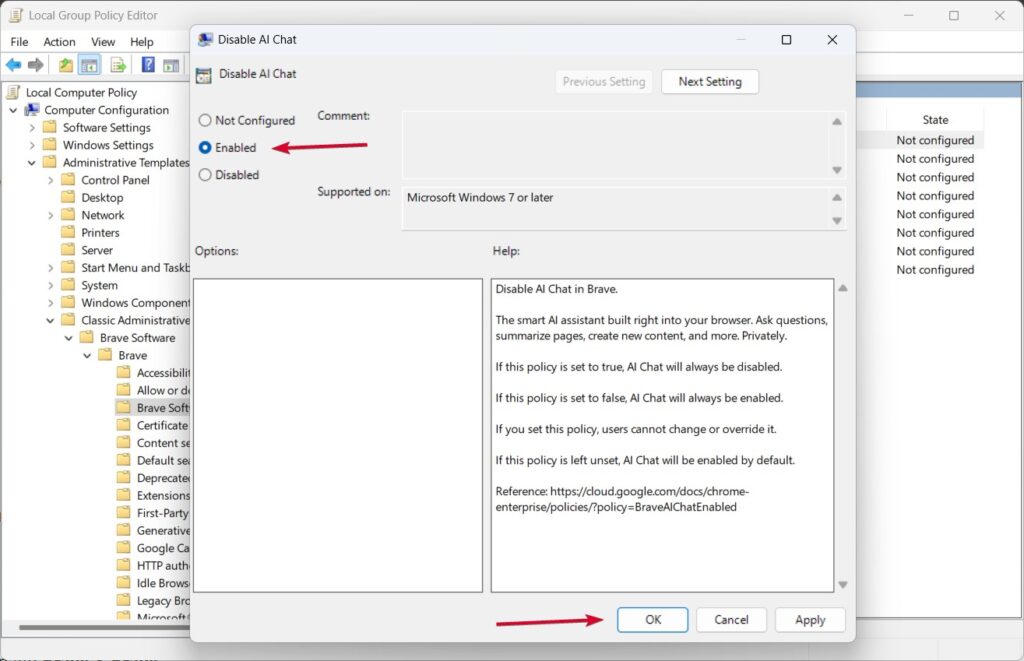
Task: Click the Deprecated folder icon
Action: pyautogui.click(x=123, y=477)
